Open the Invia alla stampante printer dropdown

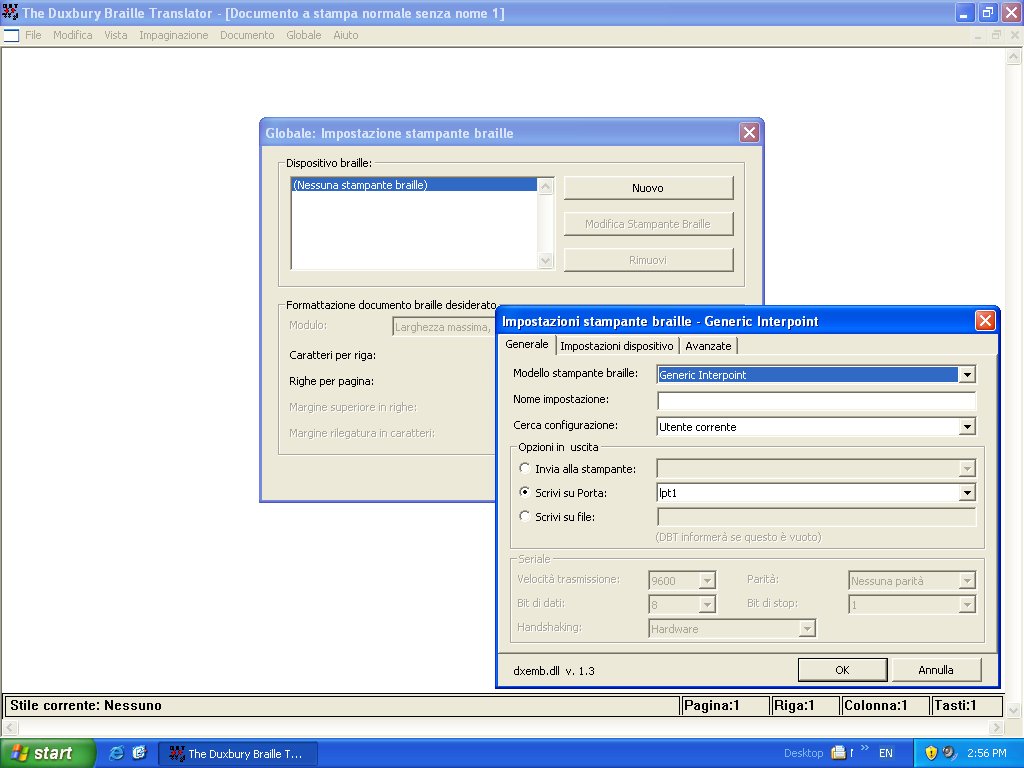(x=967, y=469)
